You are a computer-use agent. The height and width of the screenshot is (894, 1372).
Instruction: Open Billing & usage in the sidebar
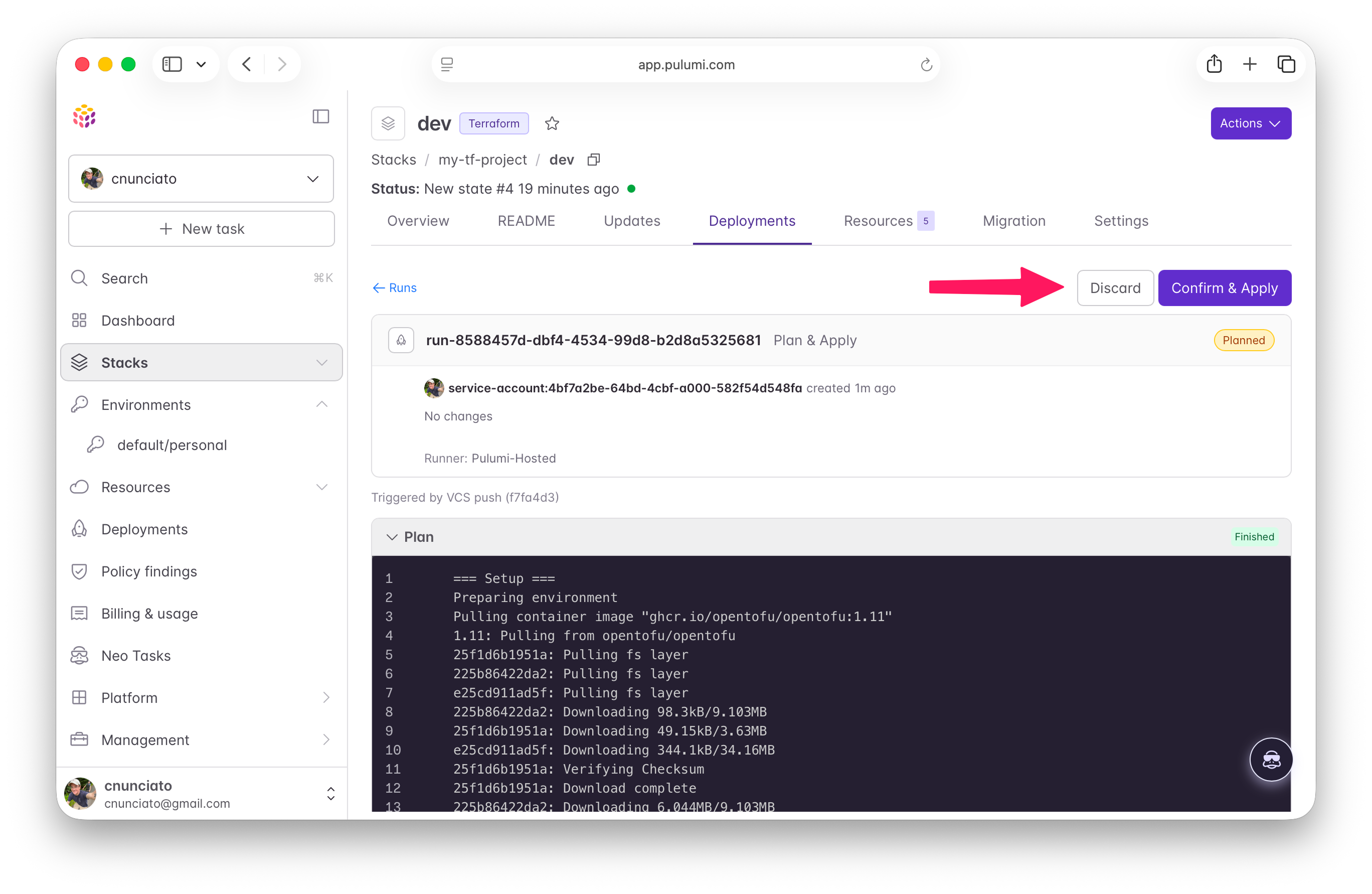pyautogui.click(x=201, y=614)
